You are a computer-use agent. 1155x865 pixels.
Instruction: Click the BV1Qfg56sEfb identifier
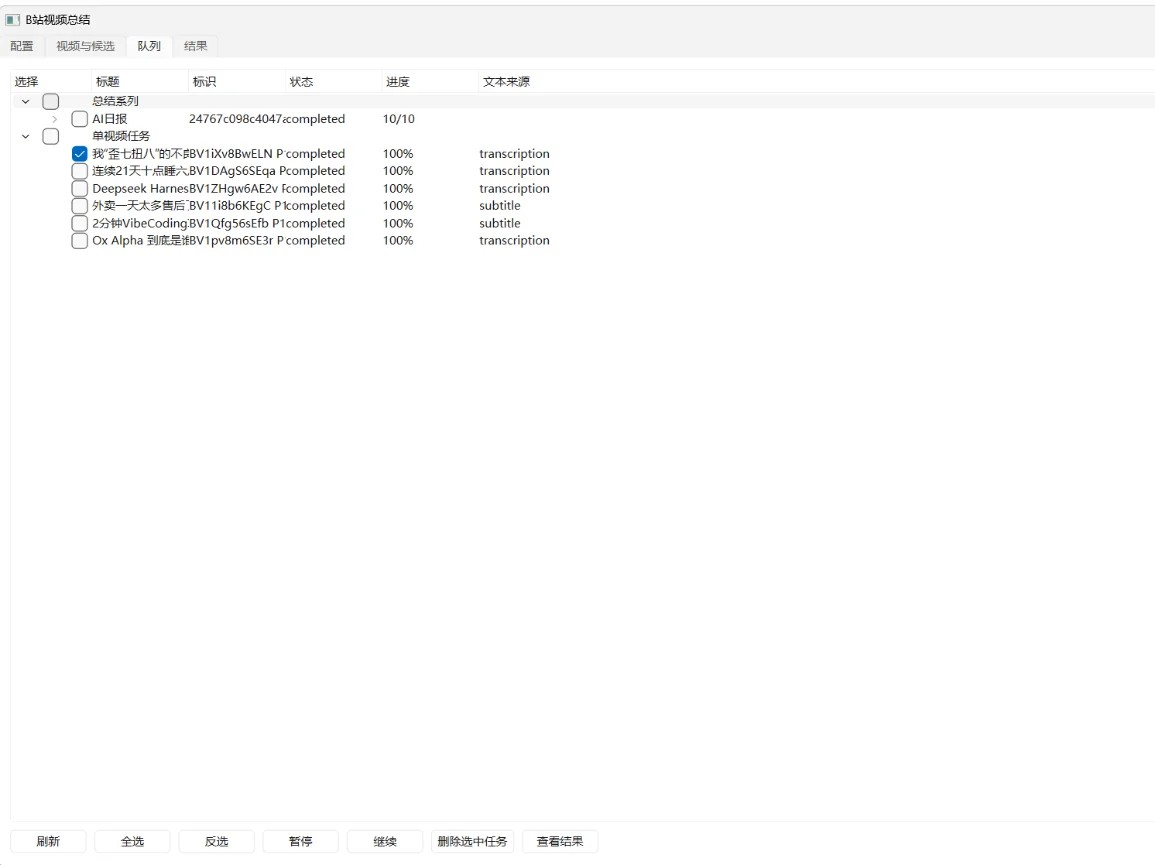236,223
